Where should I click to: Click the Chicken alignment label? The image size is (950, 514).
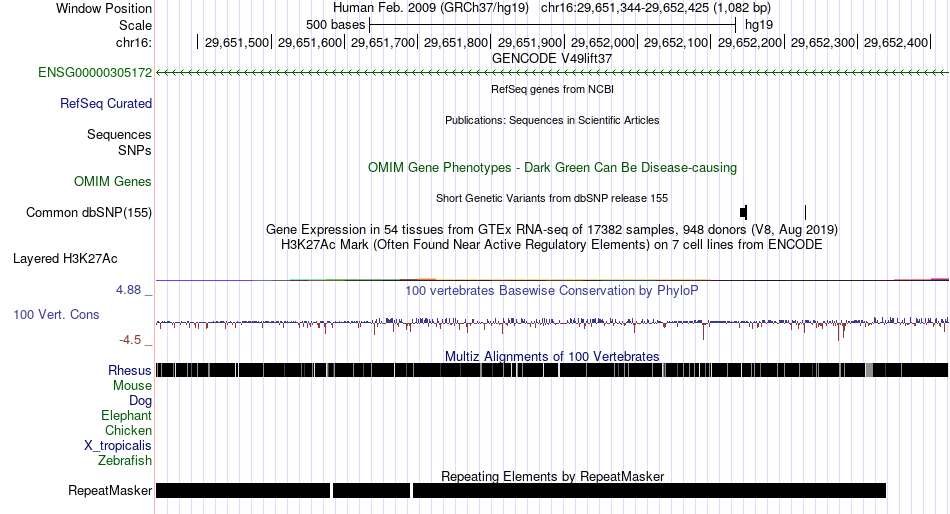click(128, 430)
